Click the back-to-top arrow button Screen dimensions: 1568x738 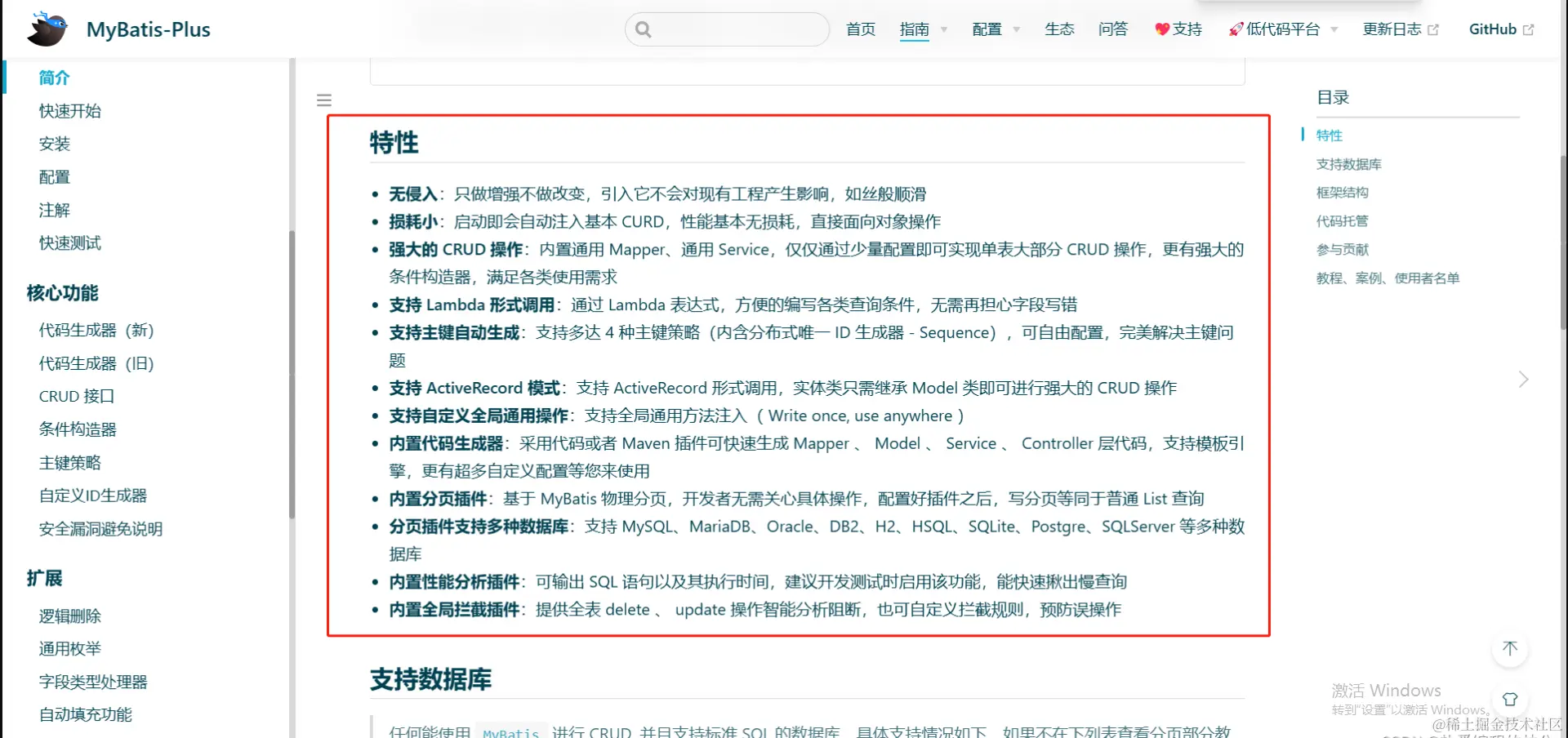(1510, 649)
